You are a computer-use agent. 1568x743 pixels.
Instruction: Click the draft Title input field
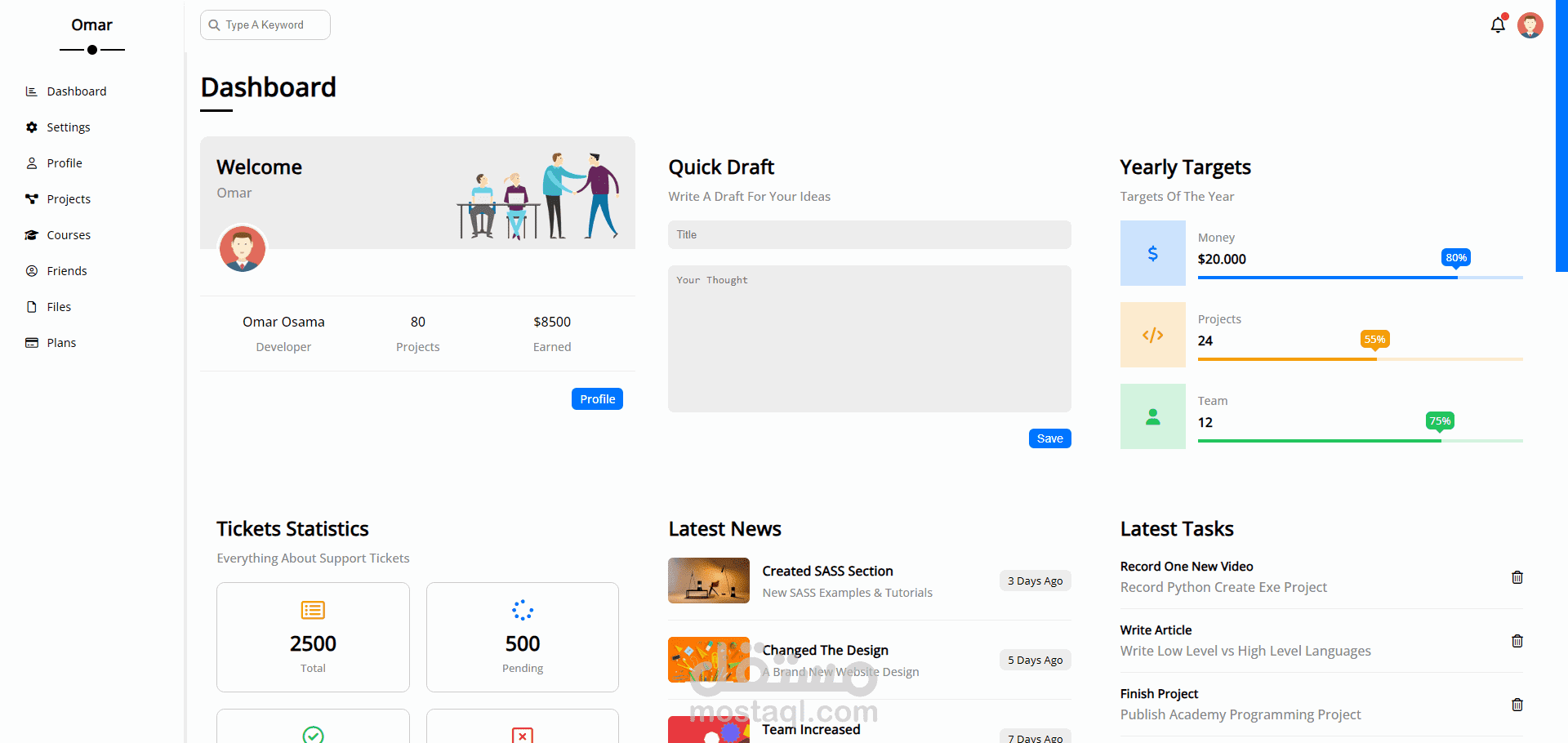(x=870, y=235)
